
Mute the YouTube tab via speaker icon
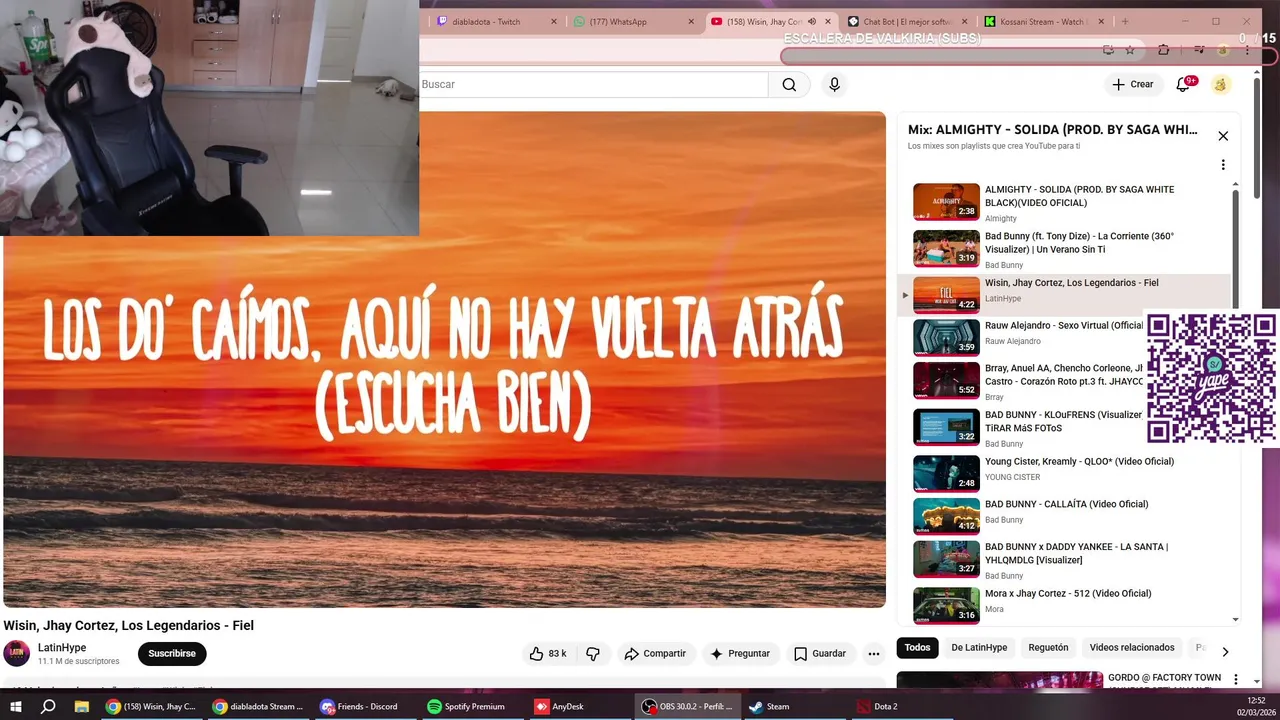(812, 21)
